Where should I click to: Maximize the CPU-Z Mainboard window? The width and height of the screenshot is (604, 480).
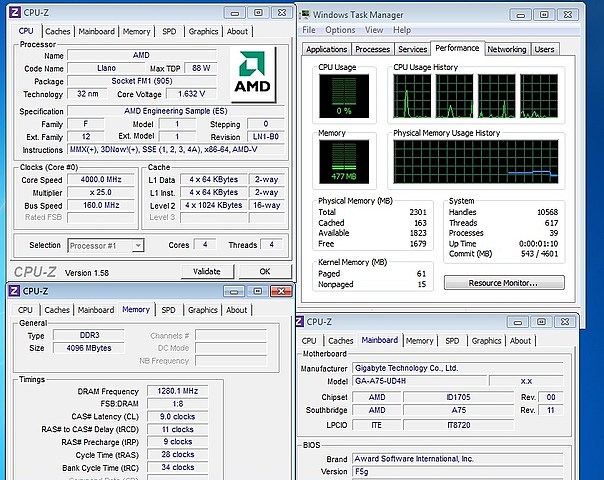tap(541, 322)
